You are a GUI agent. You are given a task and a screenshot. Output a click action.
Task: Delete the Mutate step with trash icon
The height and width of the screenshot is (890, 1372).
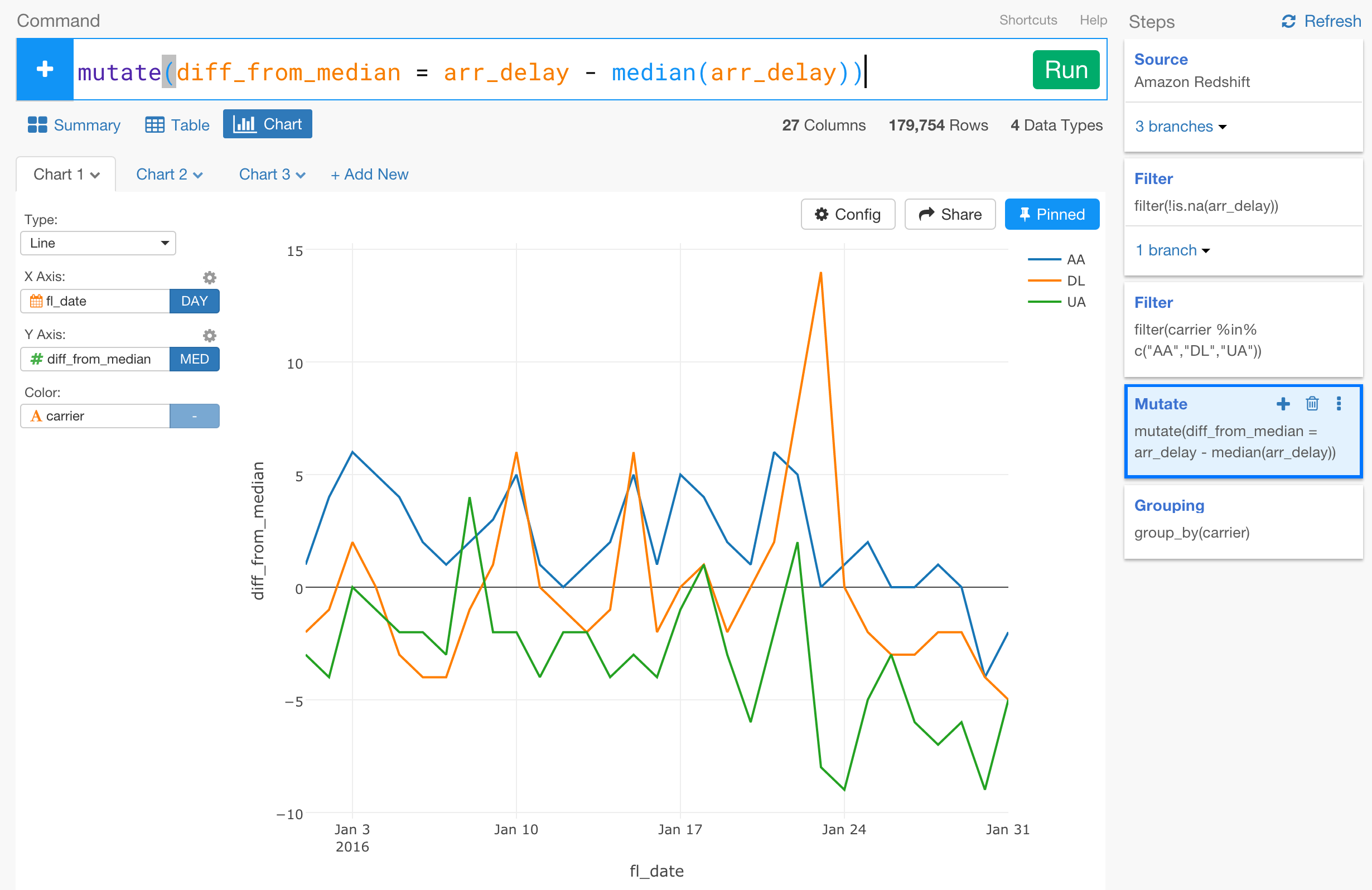point(1312,404)
